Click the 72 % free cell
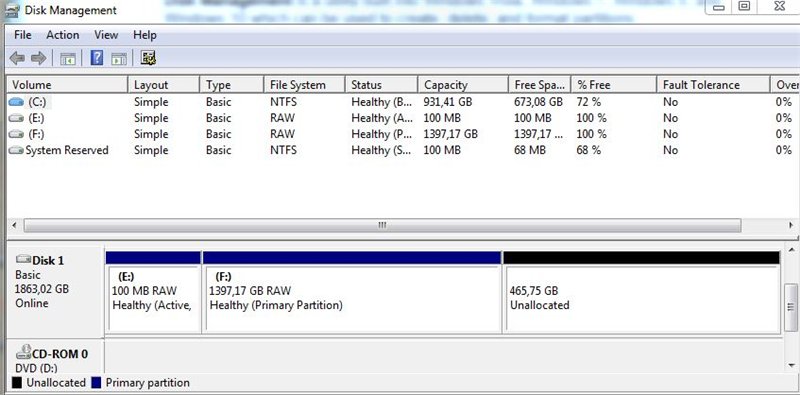The width and height of the screenshot is (800, 395). tap(589, 102)
